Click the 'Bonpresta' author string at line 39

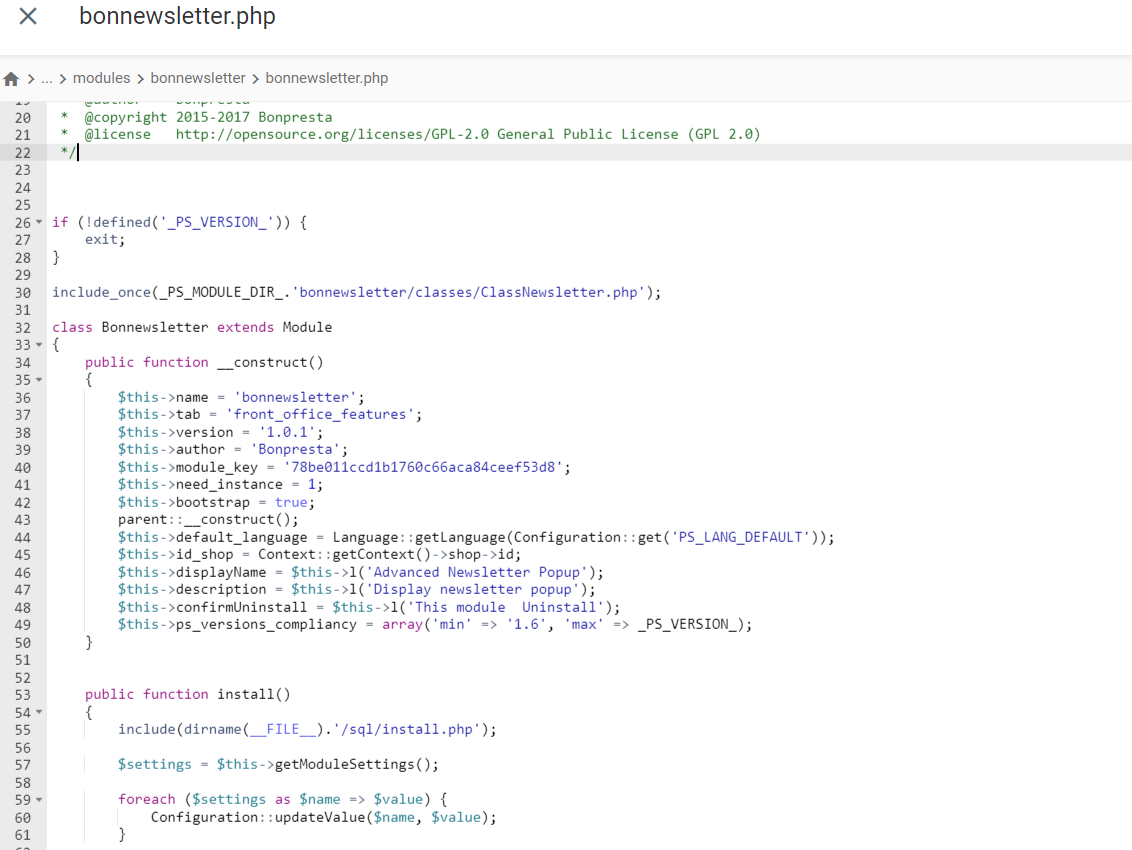tap(295, 449)
